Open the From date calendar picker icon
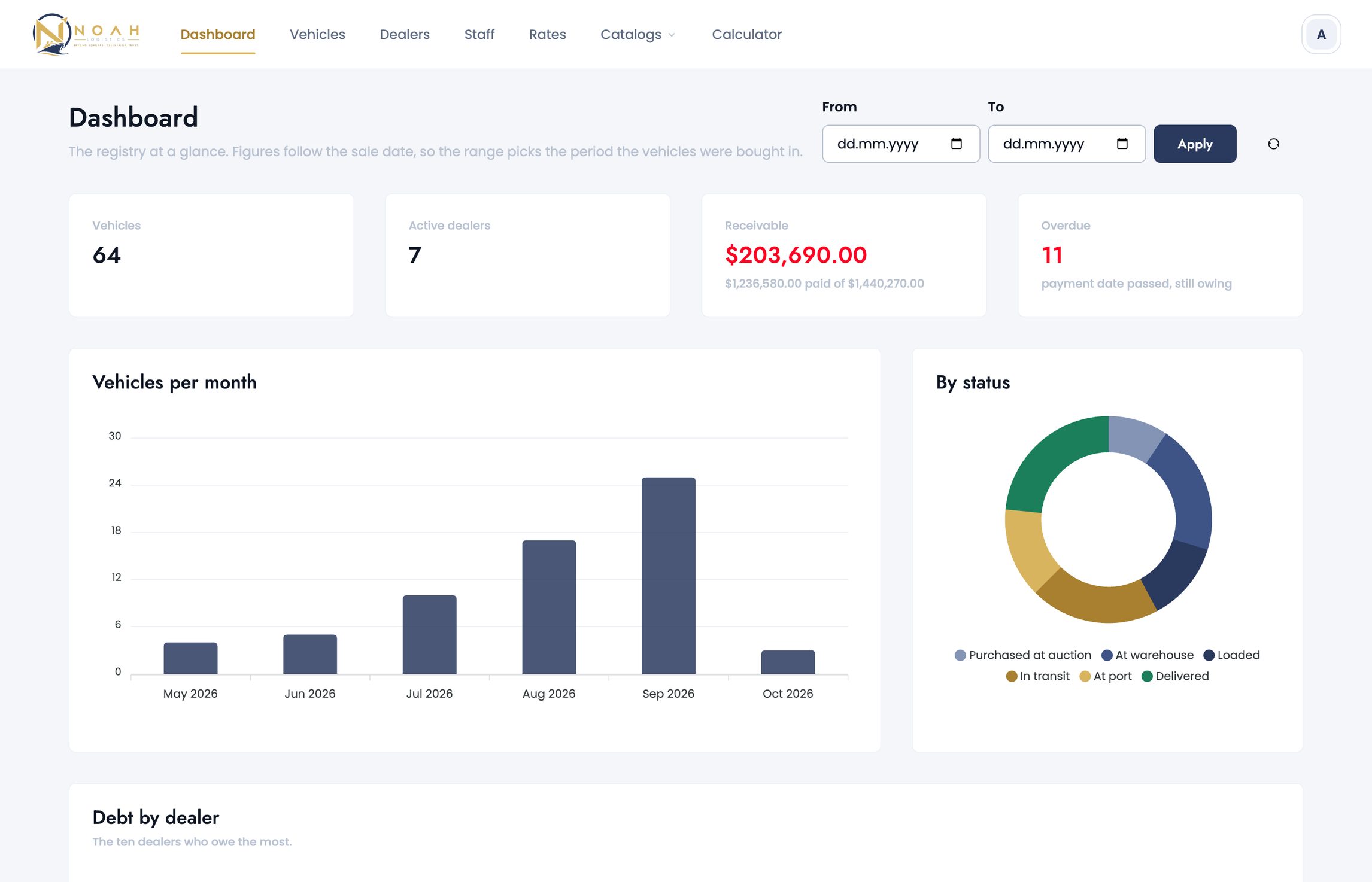 pyautogui.click(x=956, y=144)
